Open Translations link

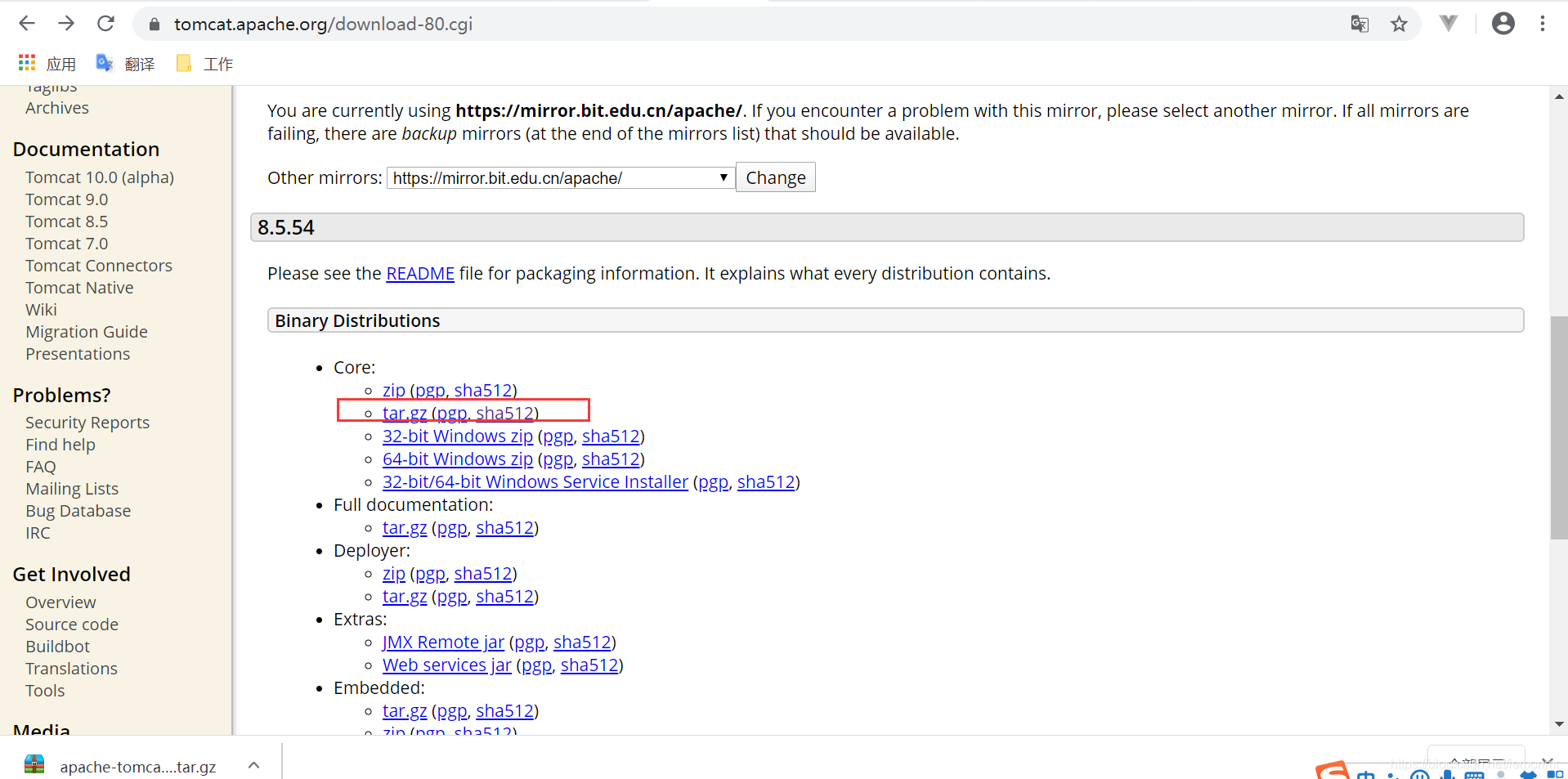click(x=71, y=669)
